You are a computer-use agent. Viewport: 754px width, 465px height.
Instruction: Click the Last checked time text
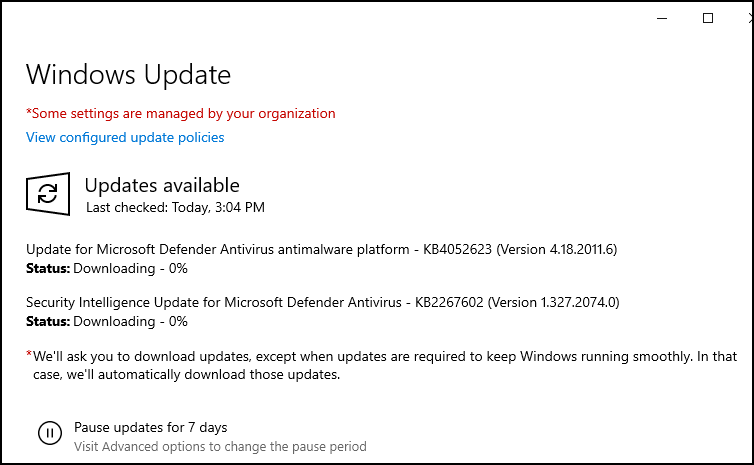pyautogui.click(x=176, y=207)
